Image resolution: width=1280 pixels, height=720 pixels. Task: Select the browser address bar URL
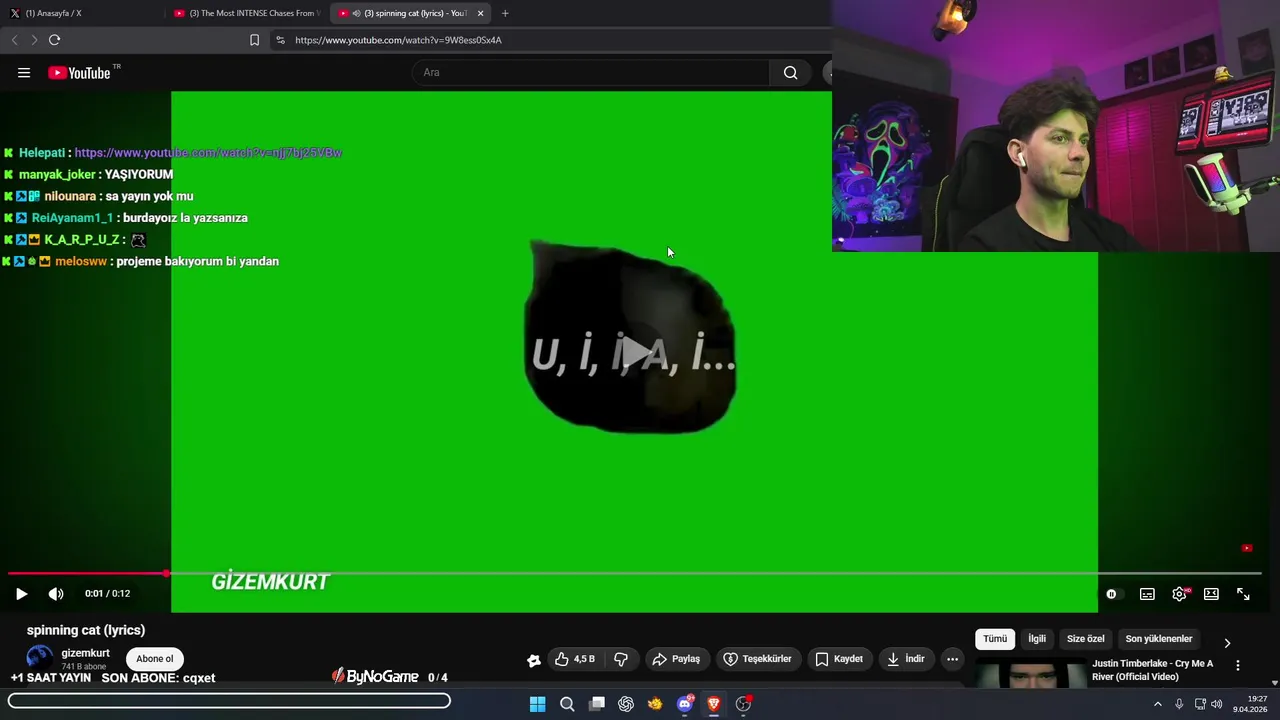pyautogui.click(x=398, y=40)
